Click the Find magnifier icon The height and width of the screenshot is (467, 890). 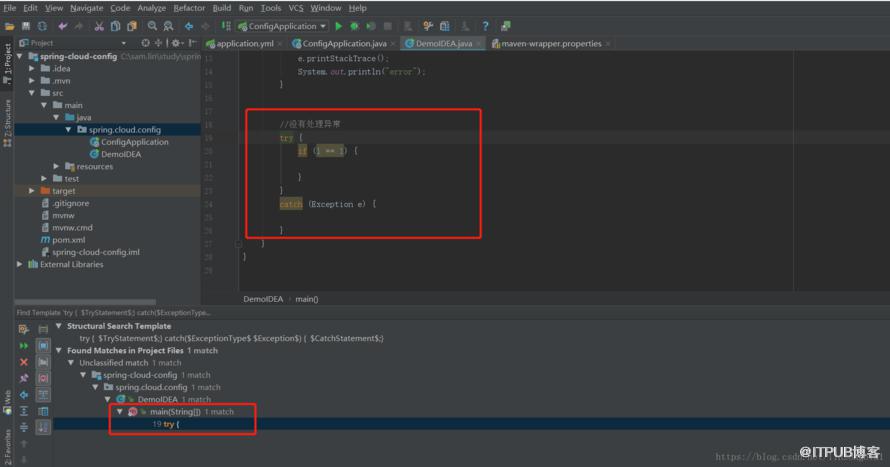(152, 26)
